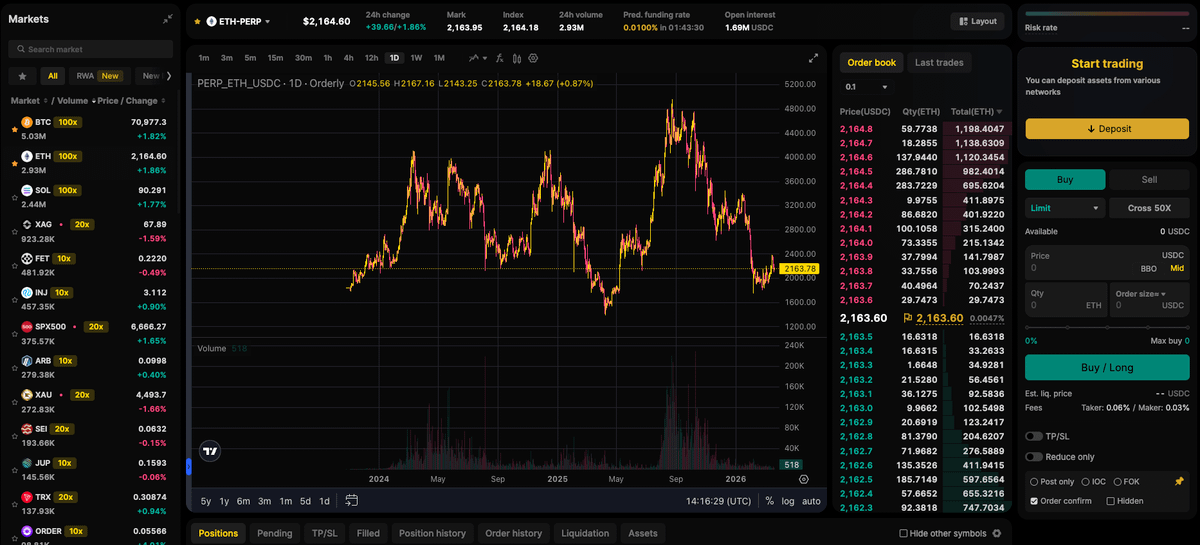Open the Layout button
This screenshot has height=545, width=1200.
(977, 21)
